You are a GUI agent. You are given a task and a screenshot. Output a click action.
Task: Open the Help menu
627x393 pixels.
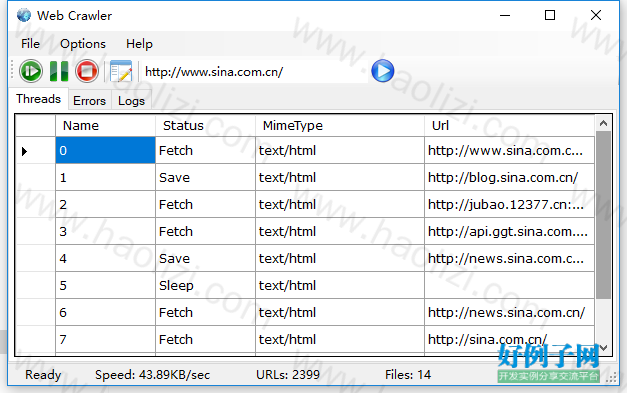[x=139, y=44]
